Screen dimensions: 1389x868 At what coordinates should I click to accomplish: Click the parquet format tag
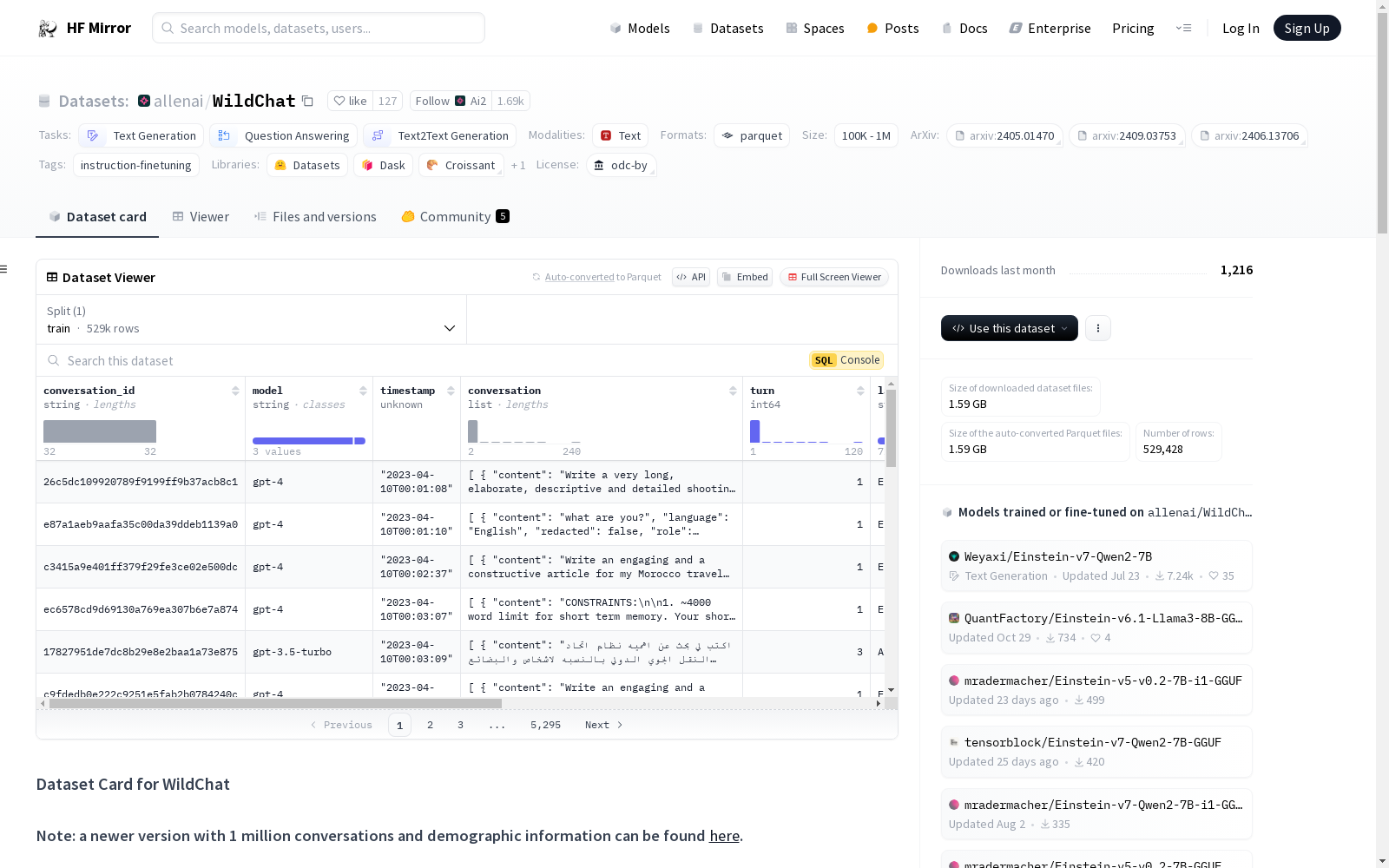click(x=752, y=135)
